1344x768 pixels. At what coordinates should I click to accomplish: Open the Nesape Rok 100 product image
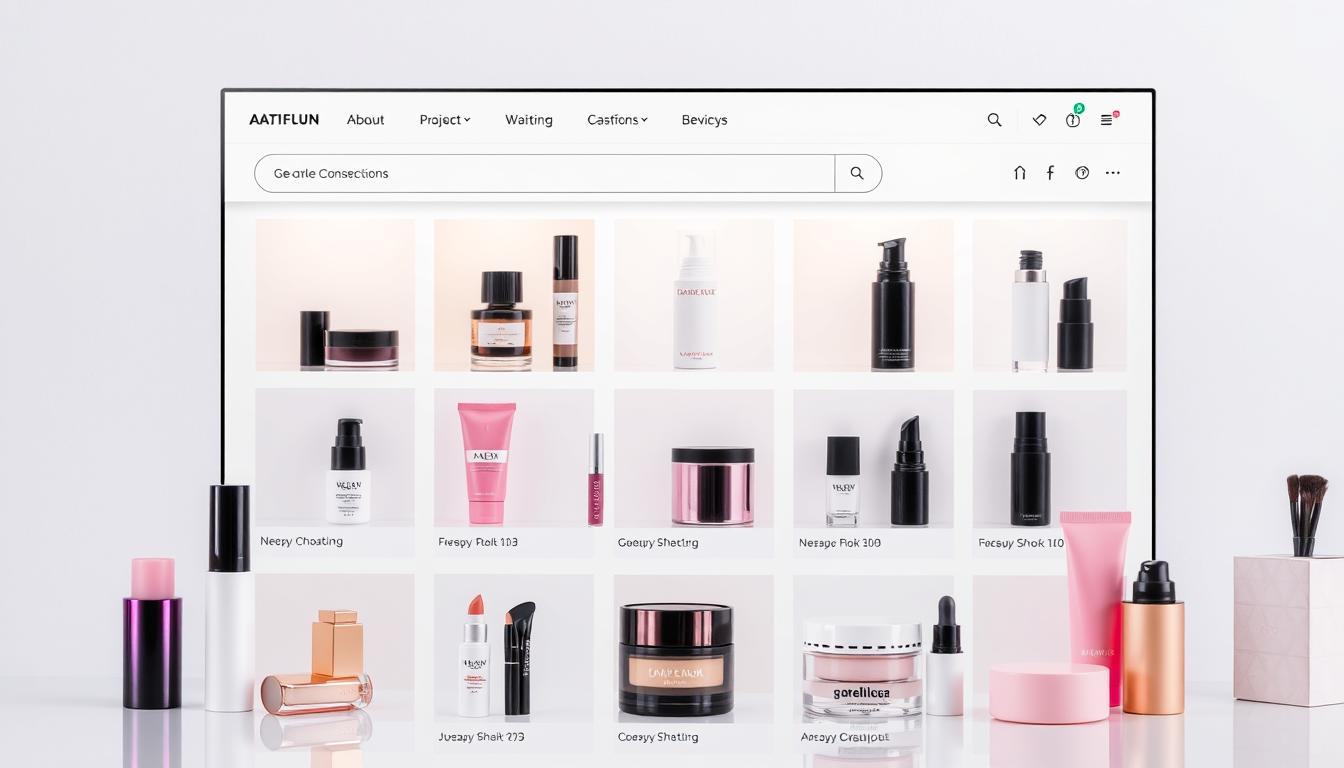click(873, 458)
